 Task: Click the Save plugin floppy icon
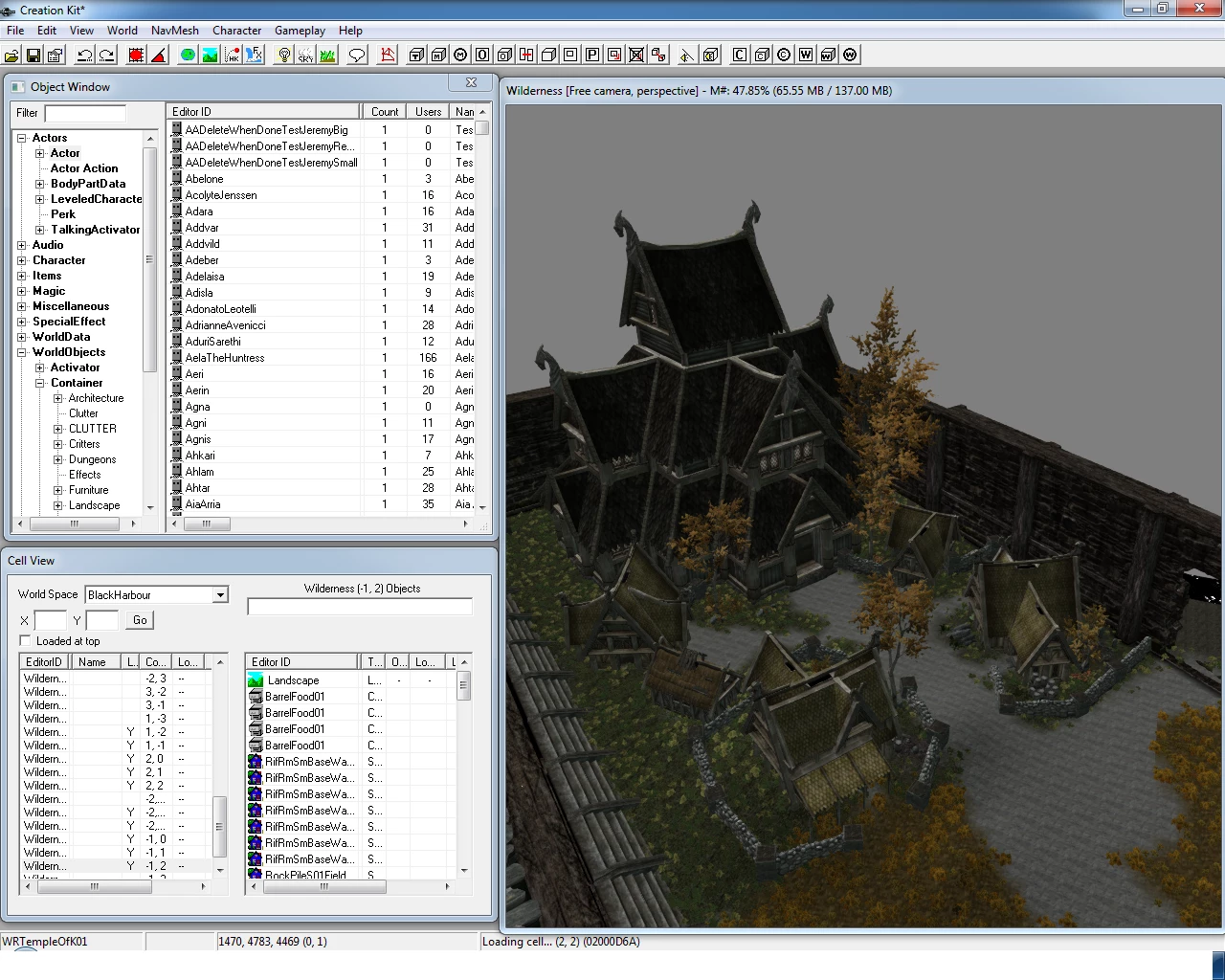33,56
